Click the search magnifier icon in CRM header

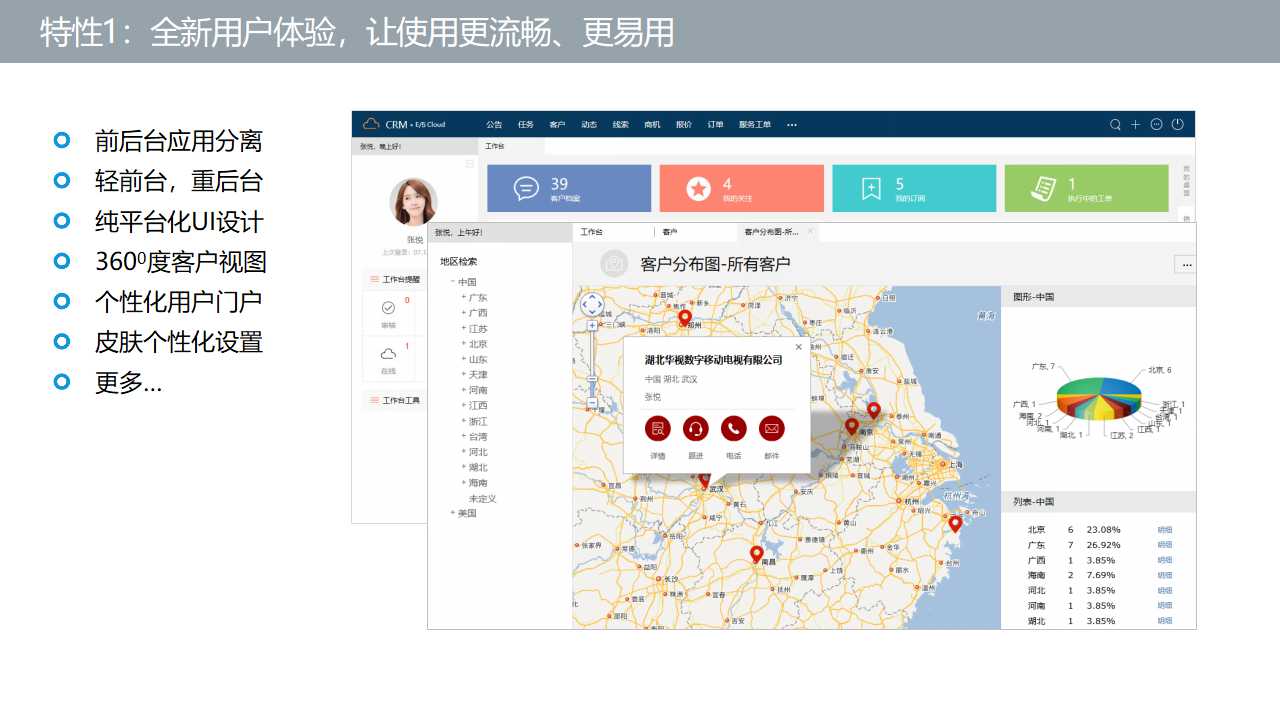pyautogui.click(x=1115, y=125)
